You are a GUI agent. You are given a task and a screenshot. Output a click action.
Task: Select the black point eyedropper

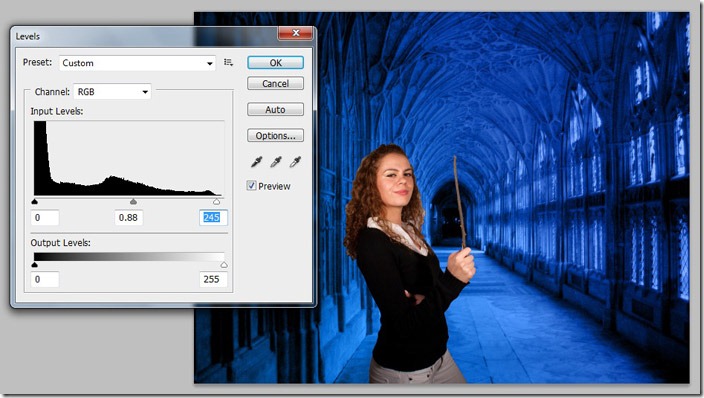[256, 162]
